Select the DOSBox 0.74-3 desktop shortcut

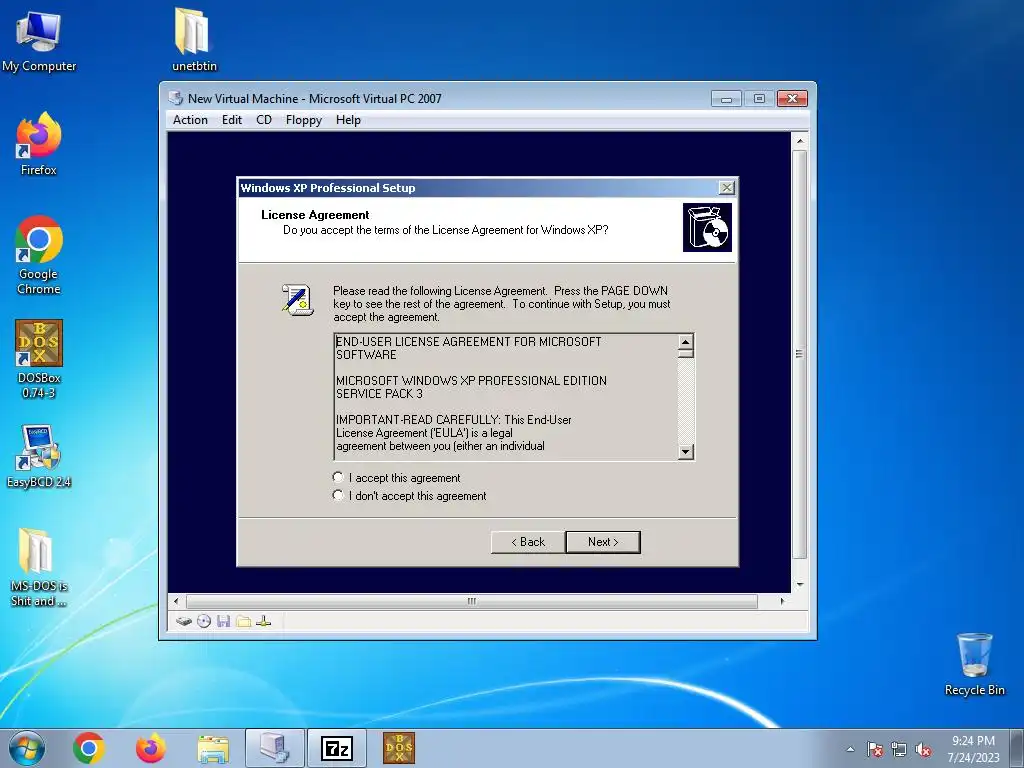coord(39,359)
